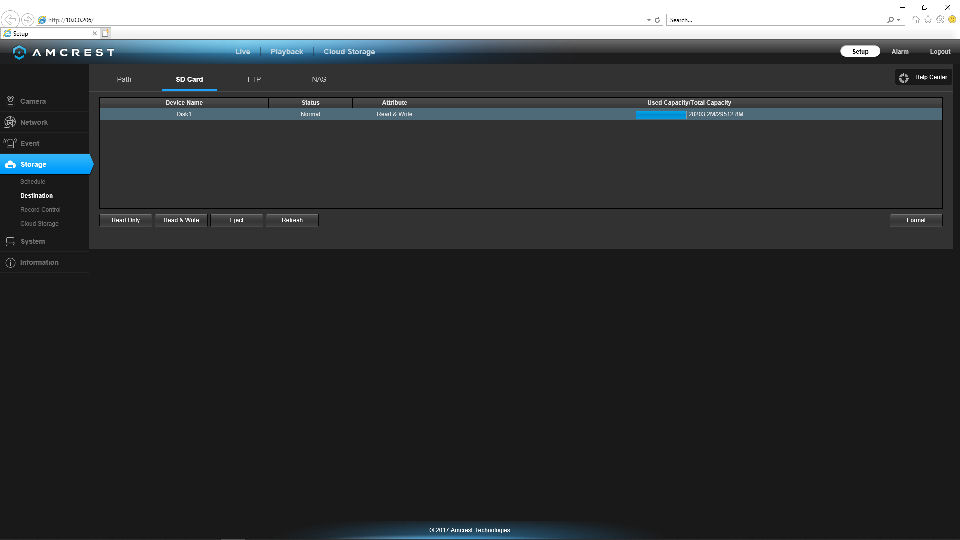Viewport: 960px width, 540px height.
Task: Switch to the NAS tab
Action: click(x=318, y=80)
